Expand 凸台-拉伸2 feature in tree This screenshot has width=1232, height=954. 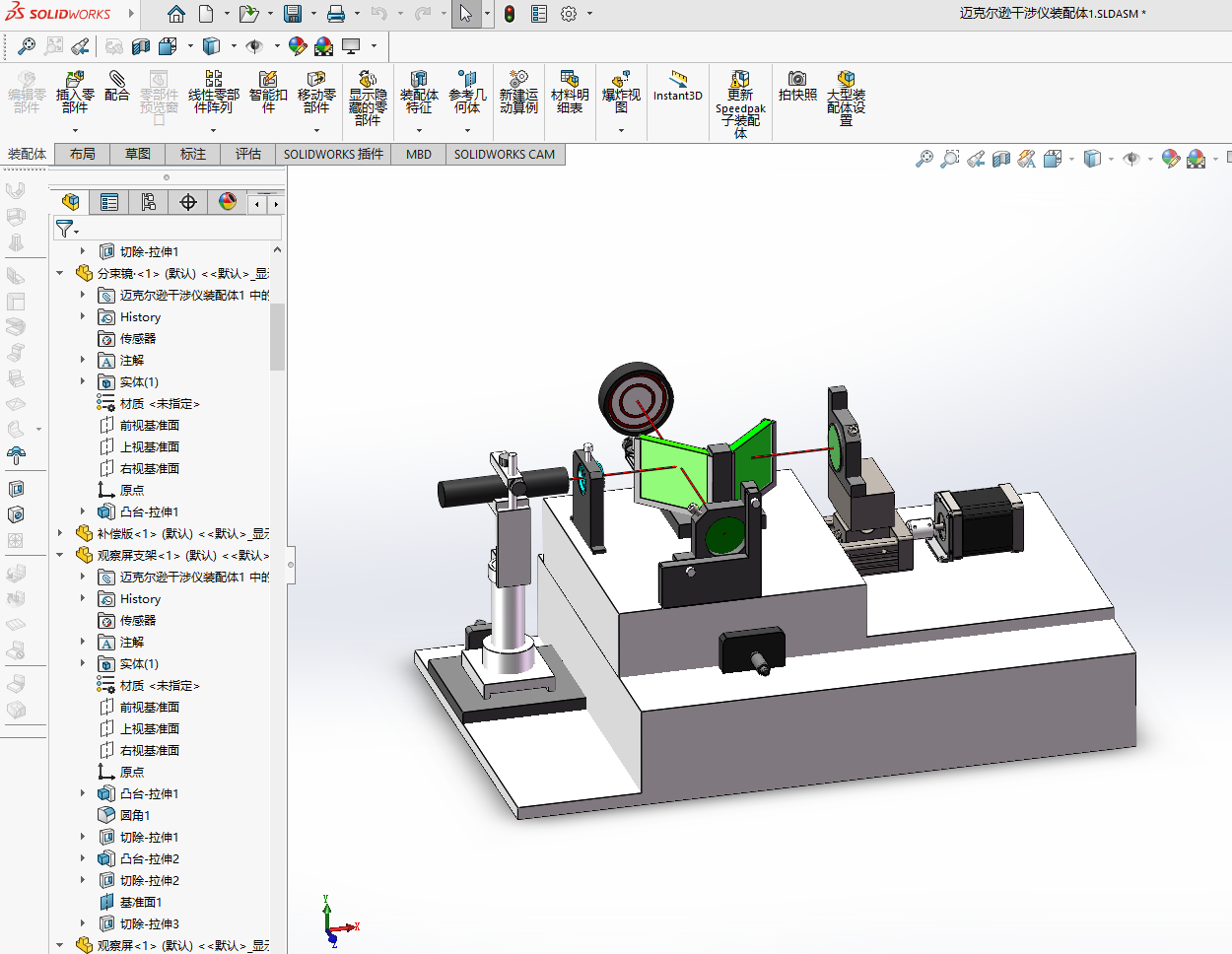point(83,858)
